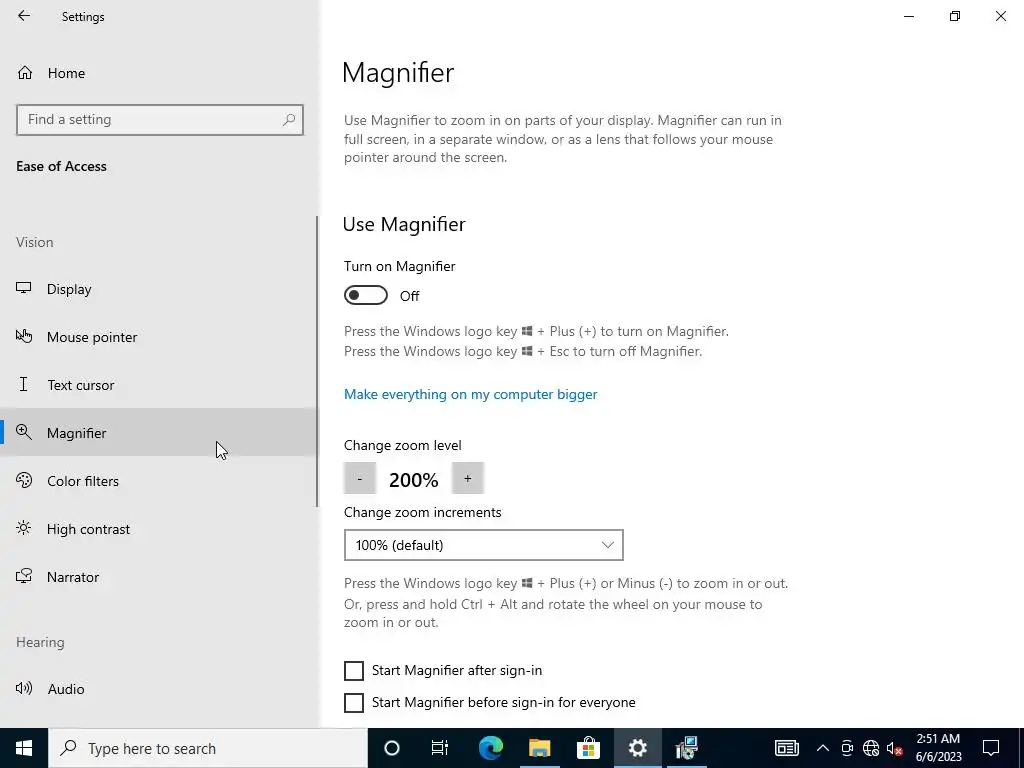This screenshot has width=1024, height=768.
Task: Click the Audio speaker icon in sidebar
Action: [24, 688]
